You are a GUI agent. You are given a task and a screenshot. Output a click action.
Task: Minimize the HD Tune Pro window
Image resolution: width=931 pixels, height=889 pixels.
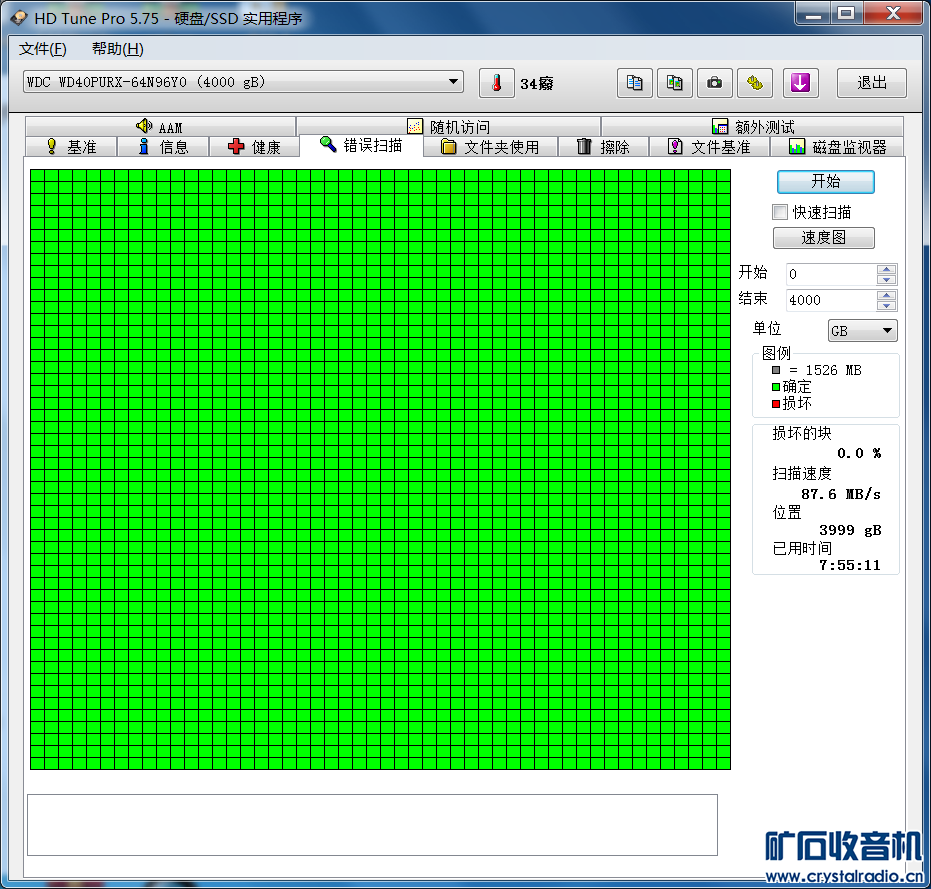813,13
